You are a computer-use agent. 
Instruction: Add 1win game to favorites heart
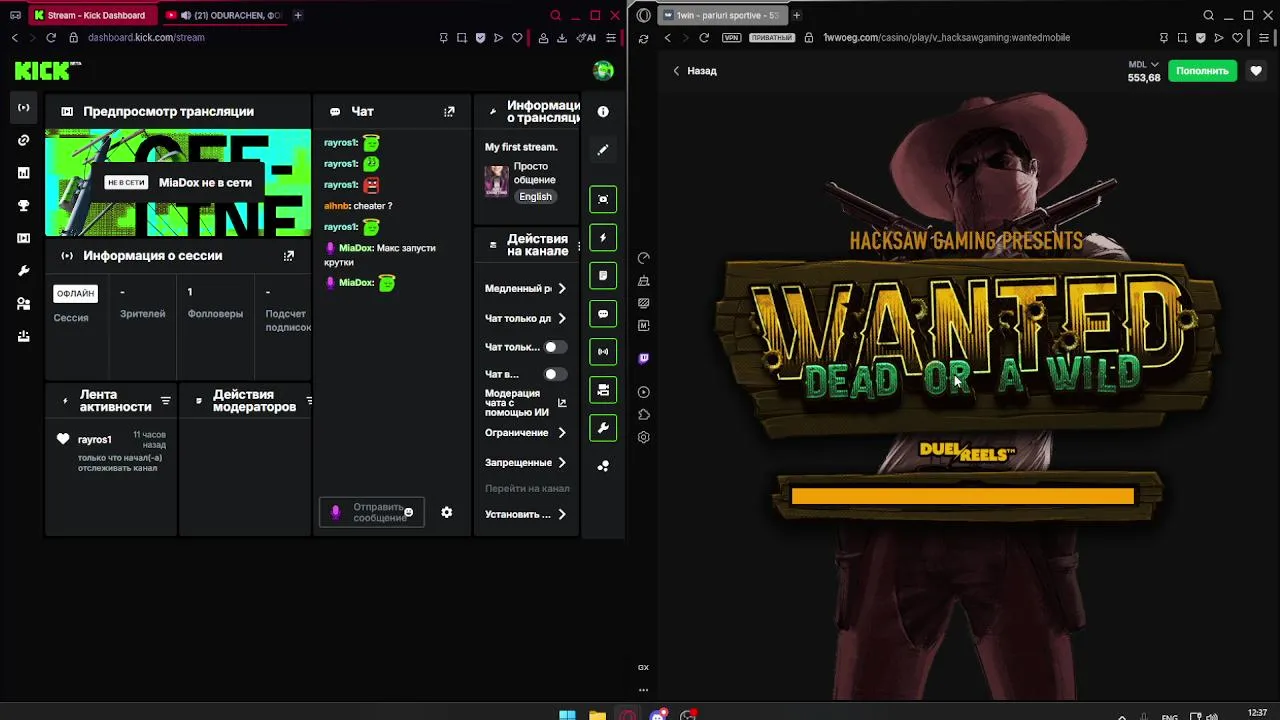(1256, 71)
